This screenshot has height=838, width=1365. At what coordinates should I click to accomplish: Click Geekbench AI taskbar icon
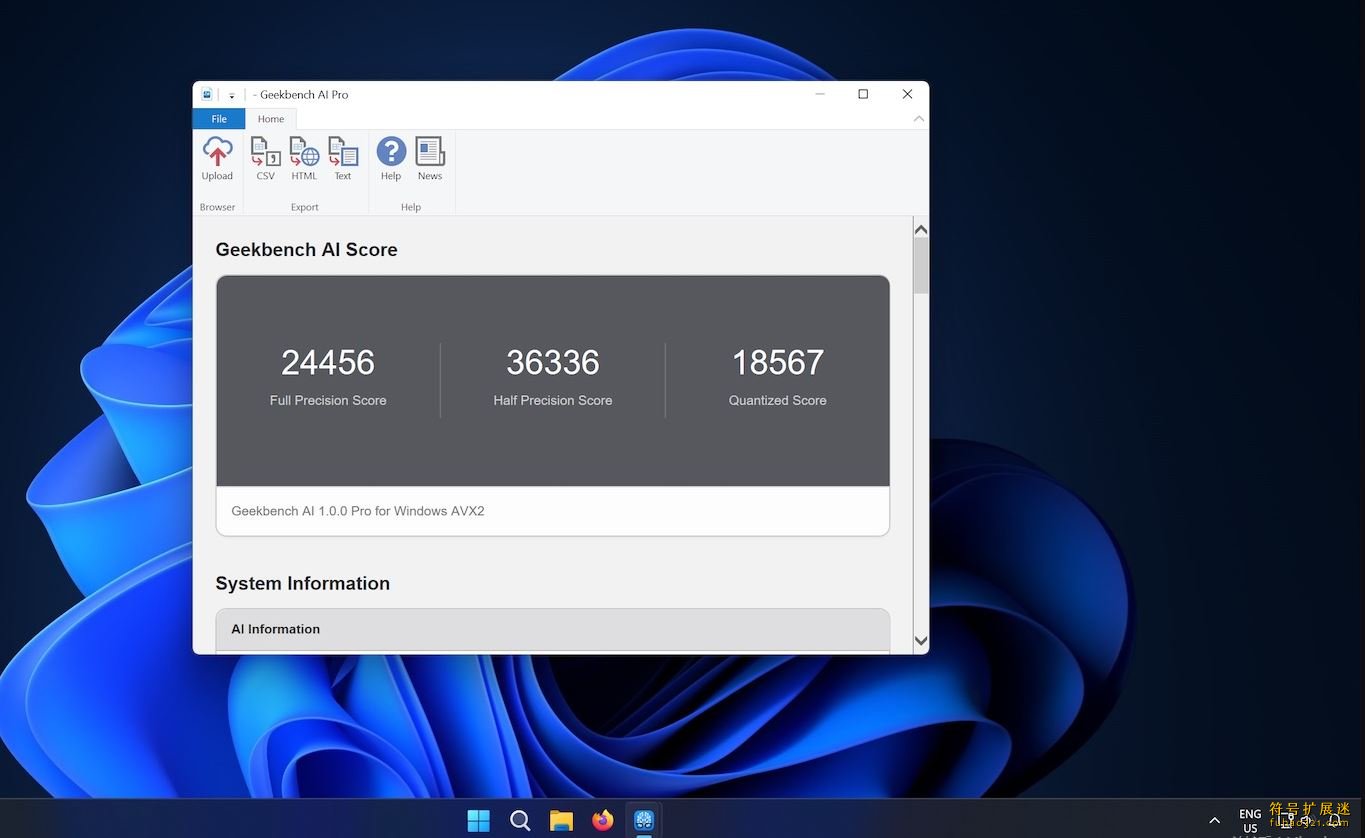644,821
